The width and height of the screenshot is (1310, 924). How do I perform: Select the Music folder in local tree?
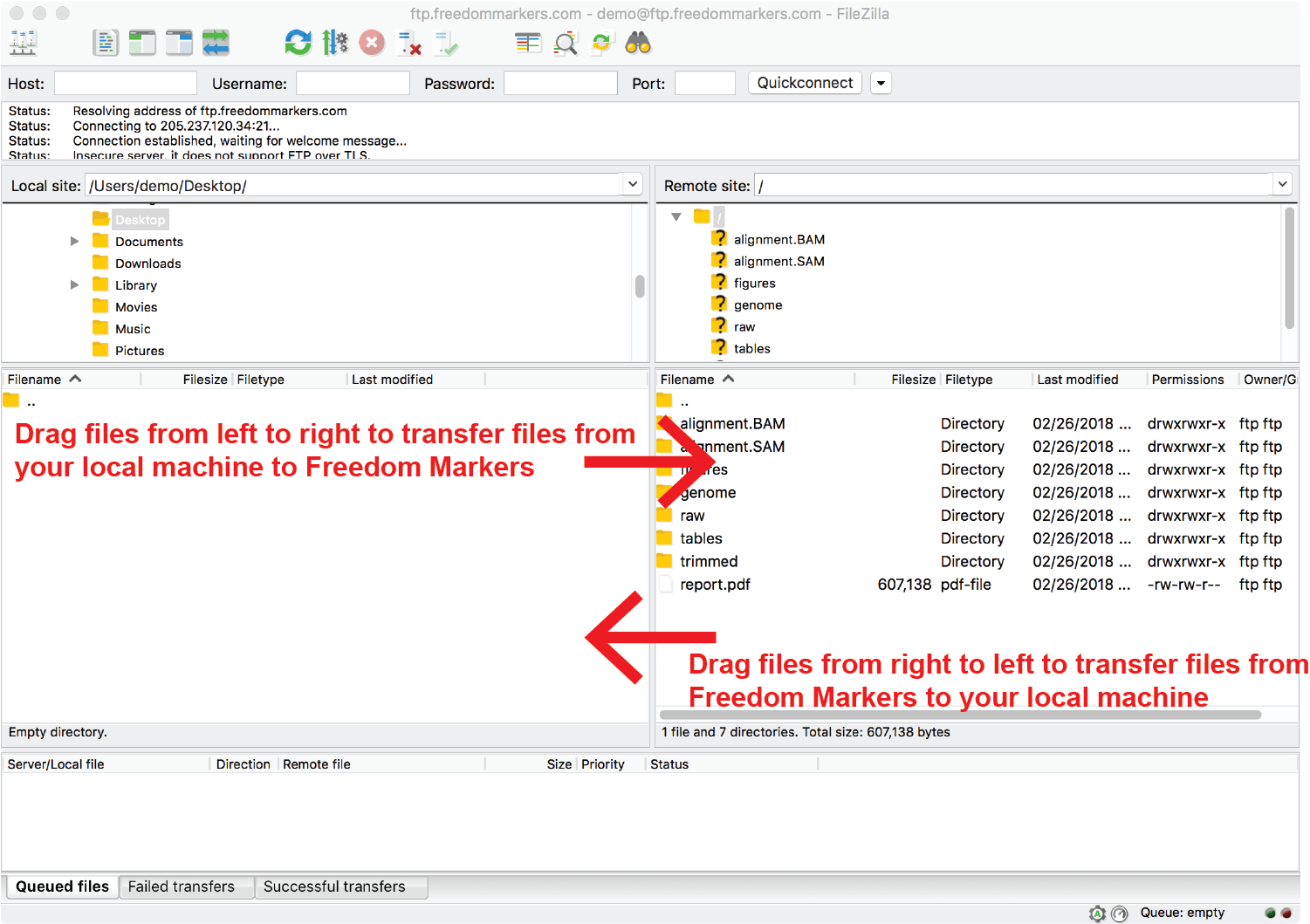[x=133, y=329]
